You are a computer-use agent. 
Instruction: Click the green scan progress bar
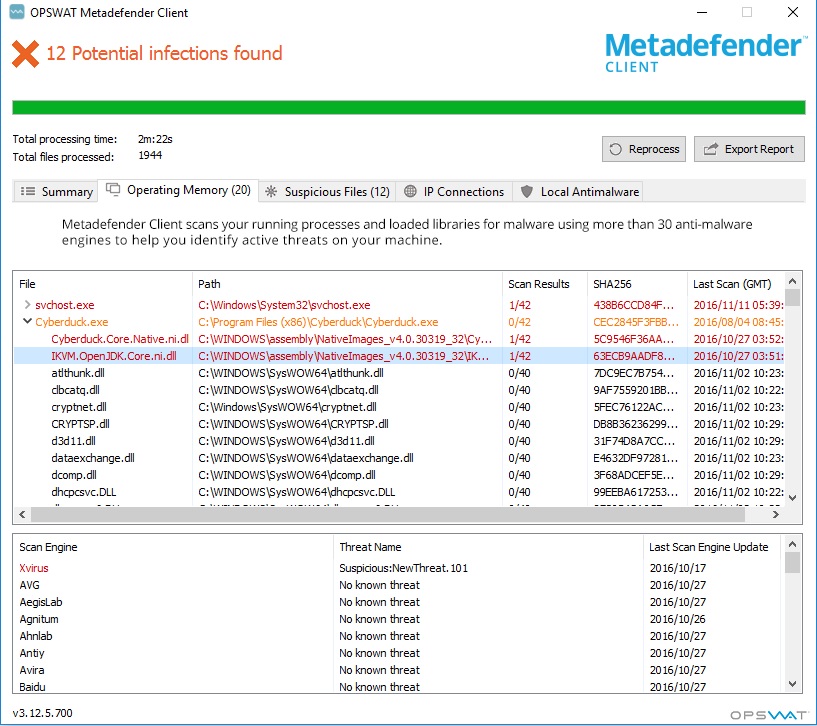coord(408,107)
